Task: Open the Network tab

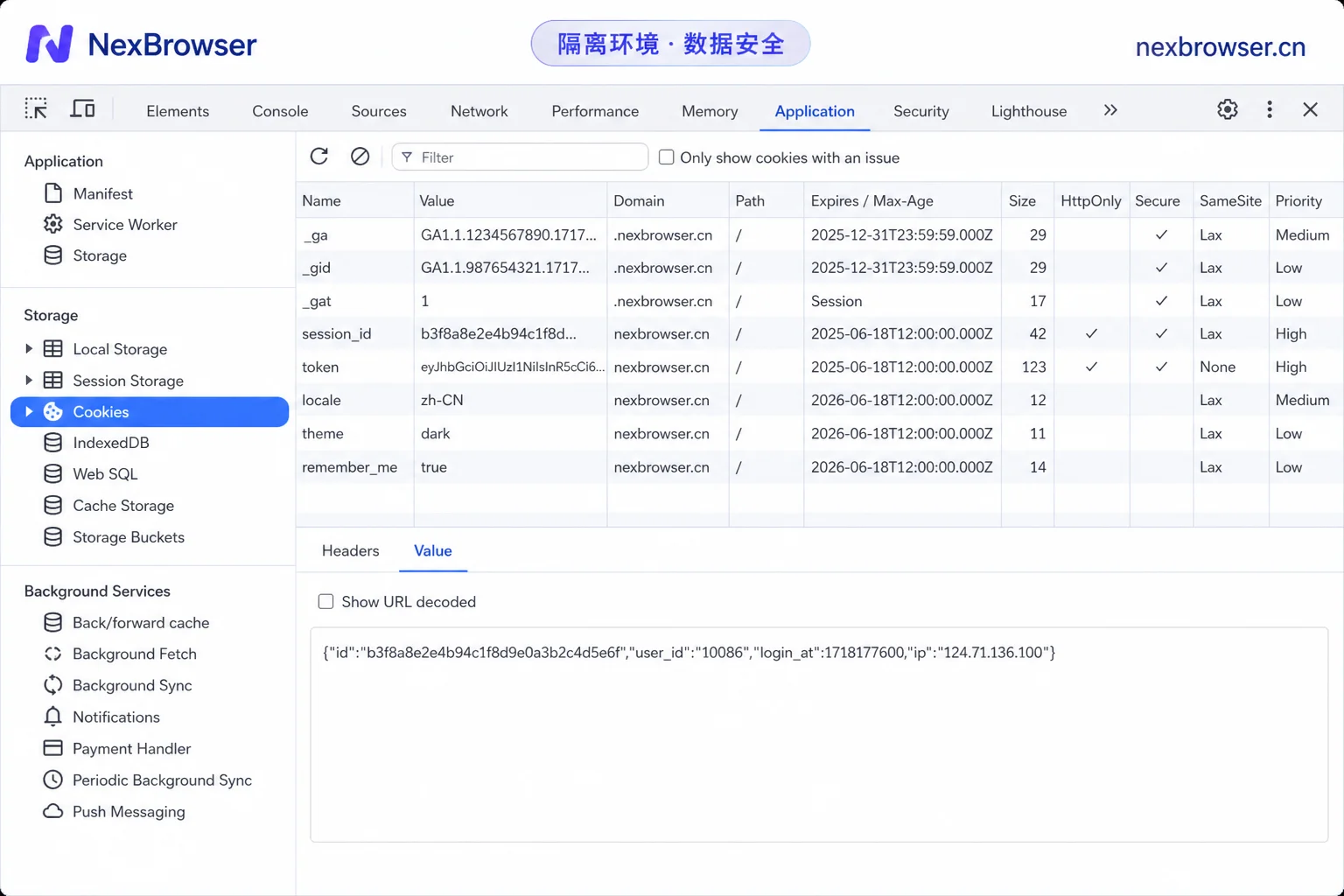Action: (x=479, y=111)
